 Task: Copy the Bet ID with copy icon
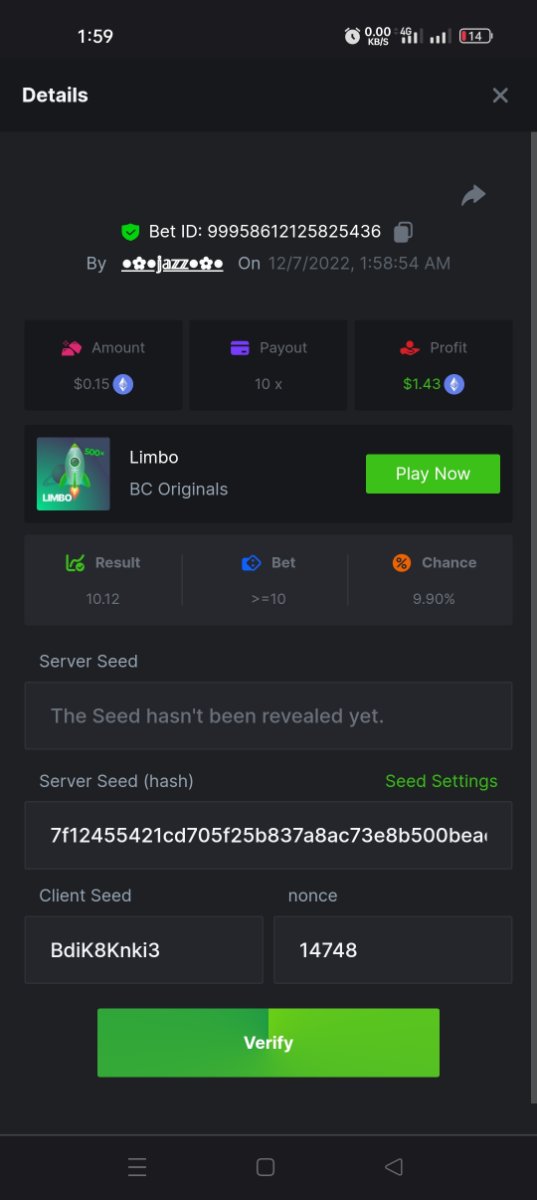(x=403, y=232)
